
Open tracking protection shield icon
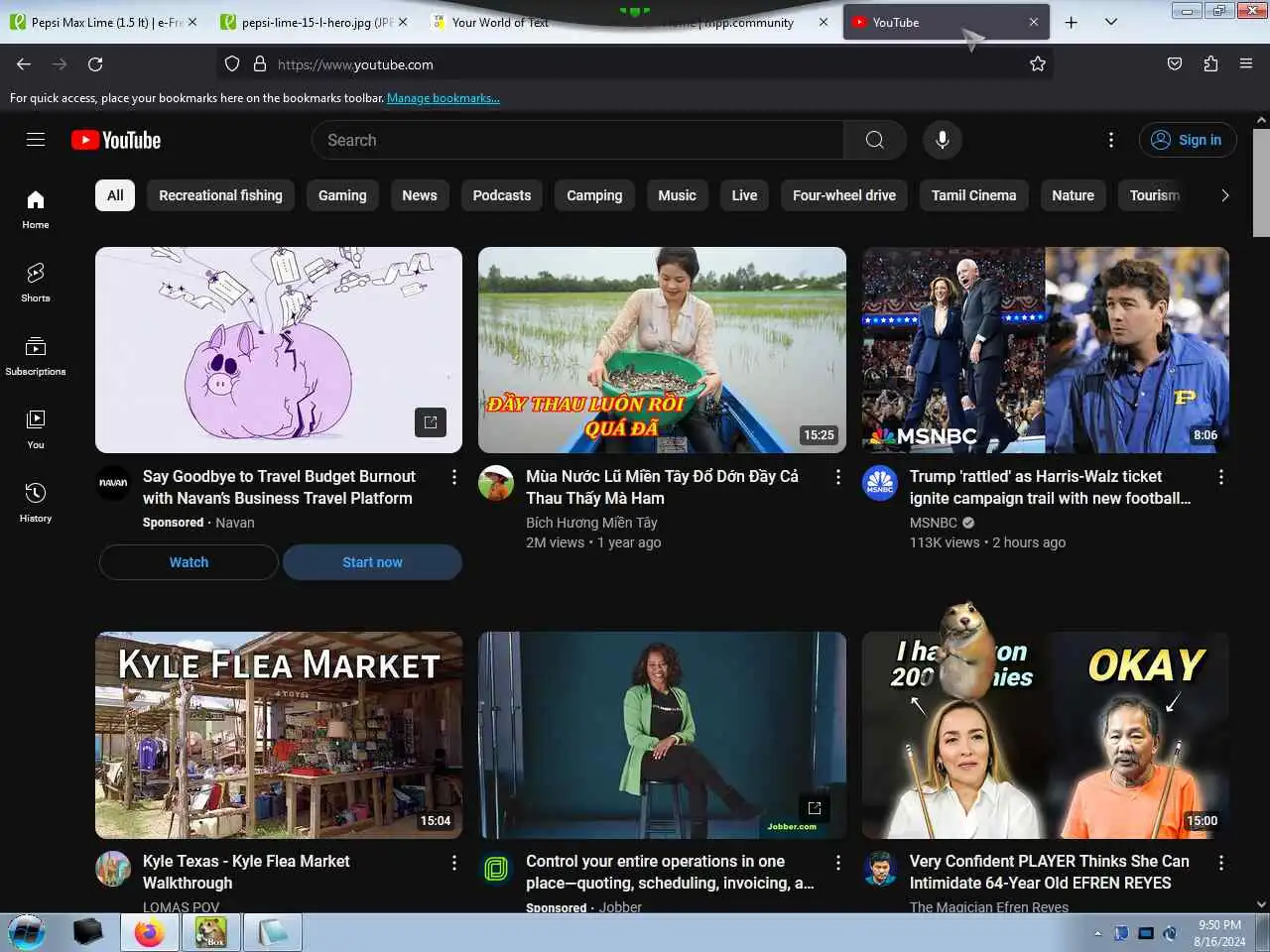[x=232, y=64]
